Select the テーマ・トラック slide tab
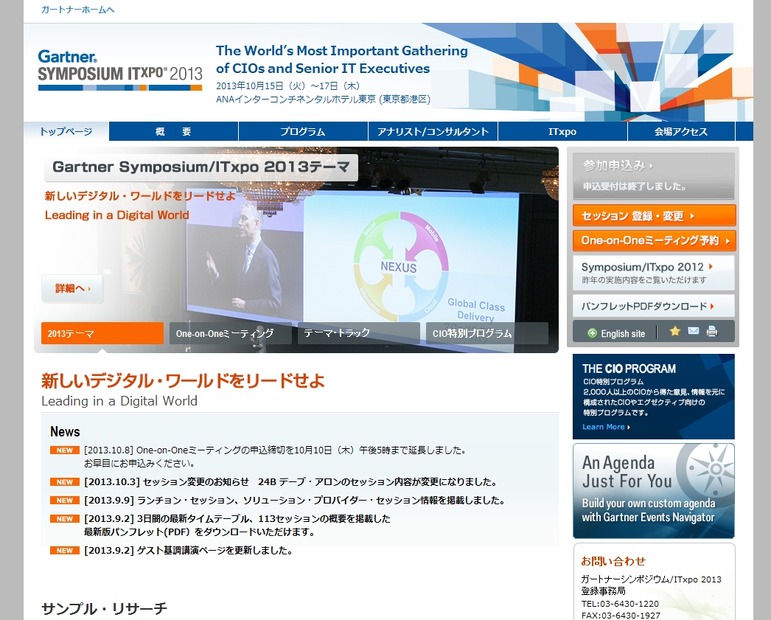This screenshot has width=771, height=620. 358,333
